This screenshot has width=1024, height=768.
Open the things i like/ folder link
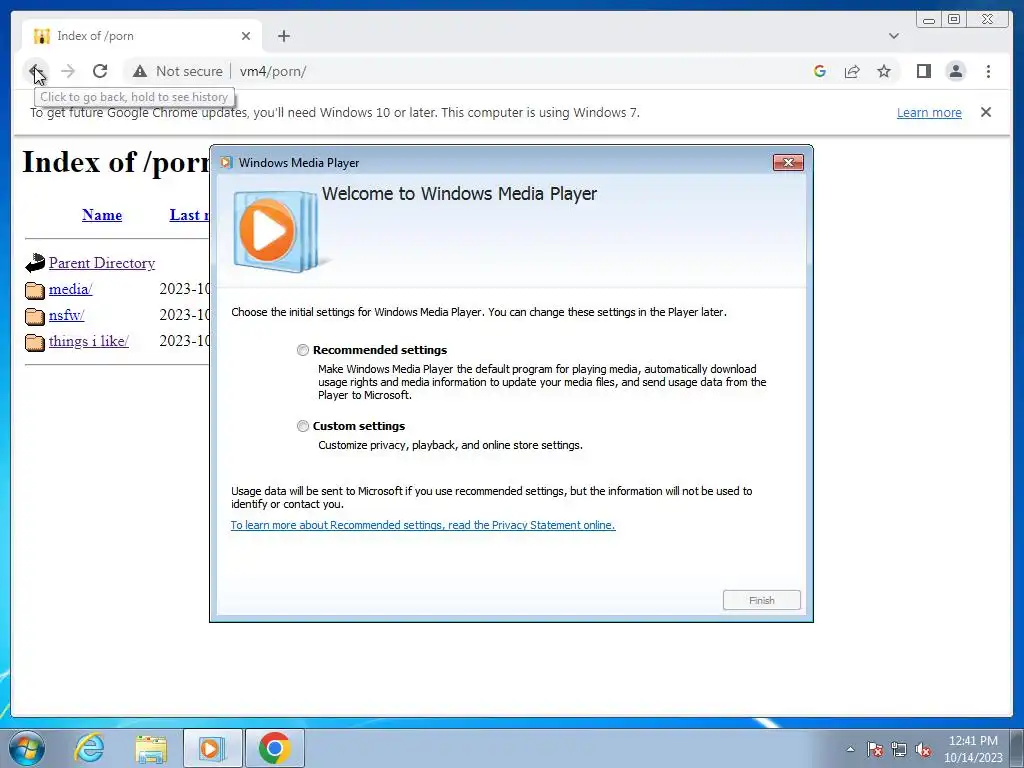pos(89,342)
